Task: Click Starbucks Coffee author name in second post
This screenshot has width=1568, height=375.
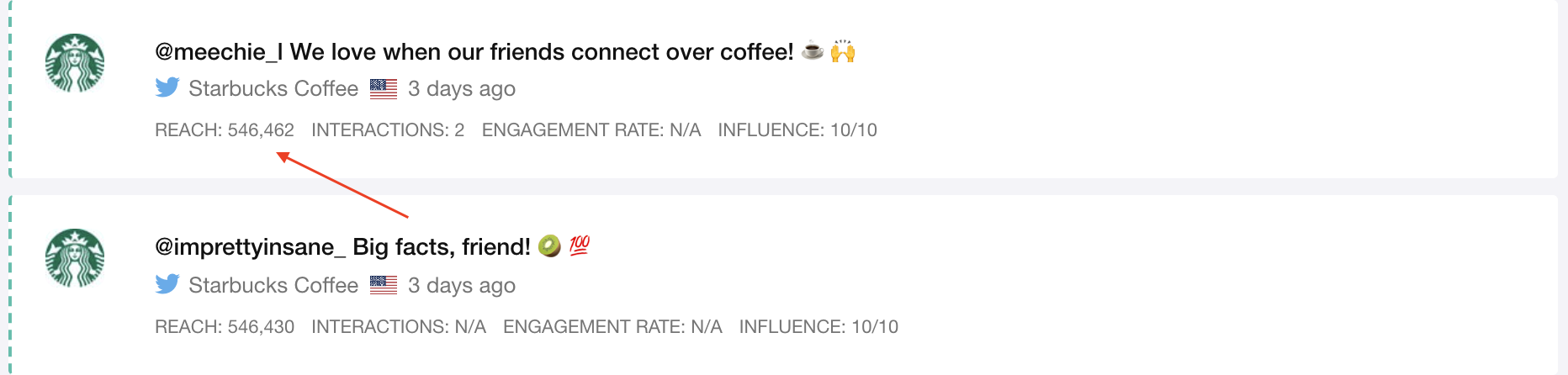Action: pyautogui.click(x=273, y=285)
